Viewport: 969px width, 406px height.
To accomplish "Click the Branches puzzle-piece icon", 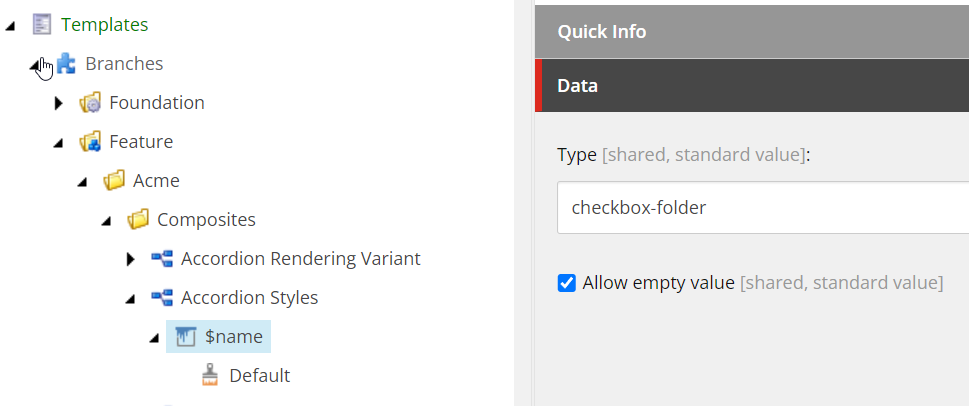I will [66, 64].
